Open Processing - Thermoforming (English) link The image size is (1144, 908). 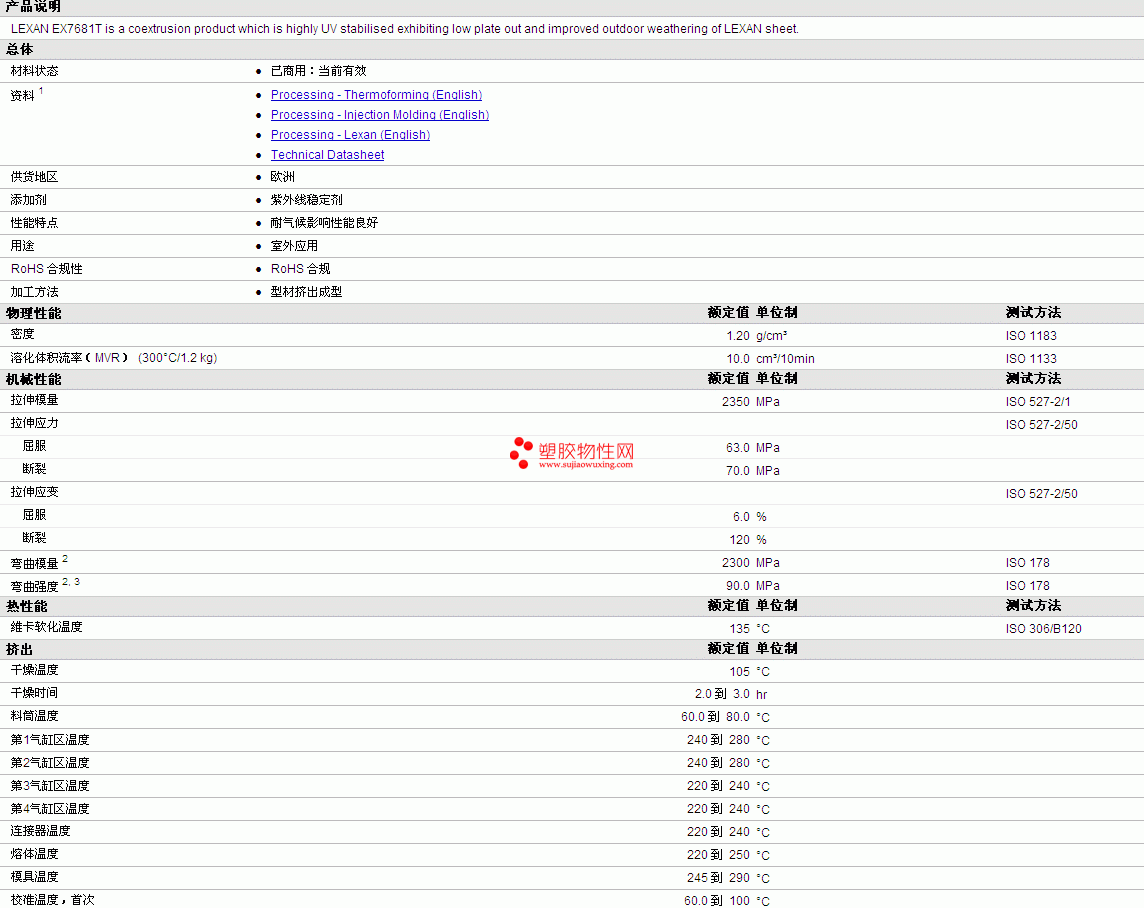[376, 95]
